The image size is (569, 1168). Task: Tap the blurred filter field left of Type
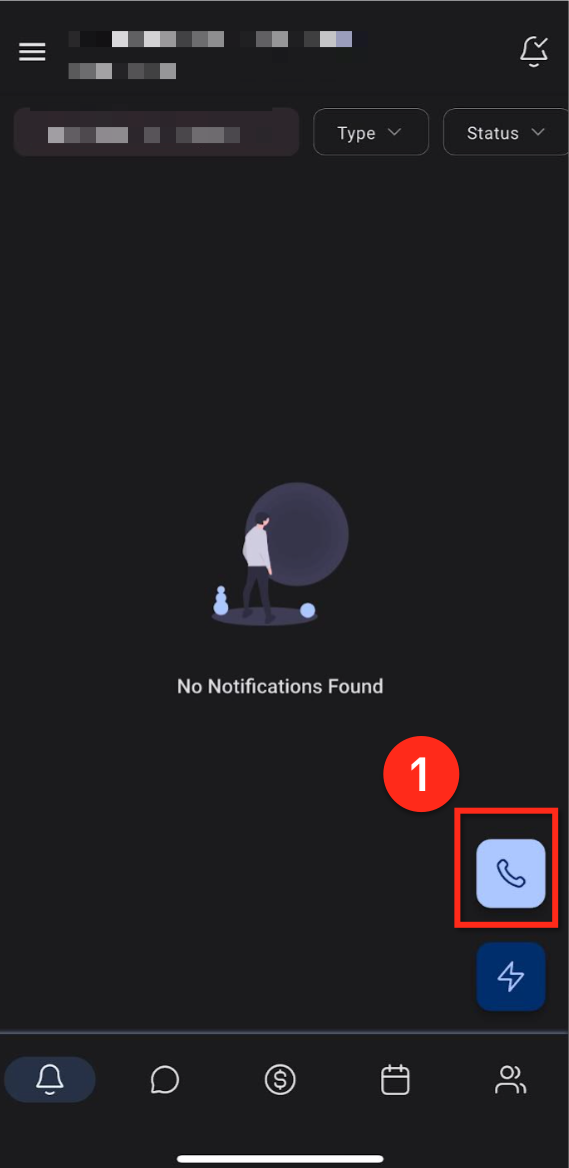point(156,133)
